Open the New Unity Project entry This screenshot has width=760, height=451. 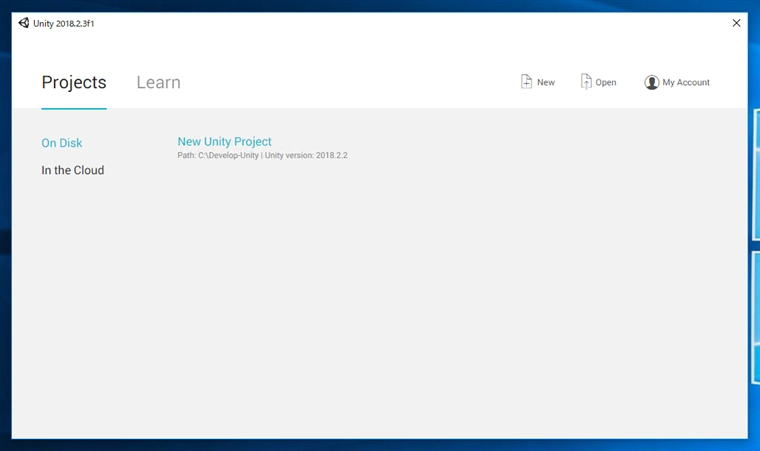click(x=224, y=142)
